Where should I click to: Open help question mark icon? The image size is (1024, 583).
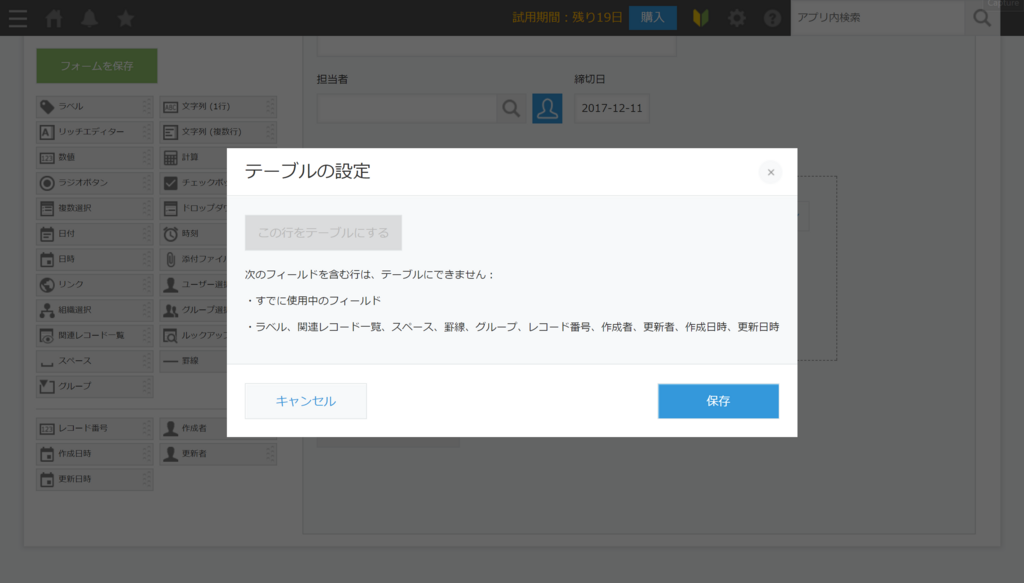click(x=772, y=18)
